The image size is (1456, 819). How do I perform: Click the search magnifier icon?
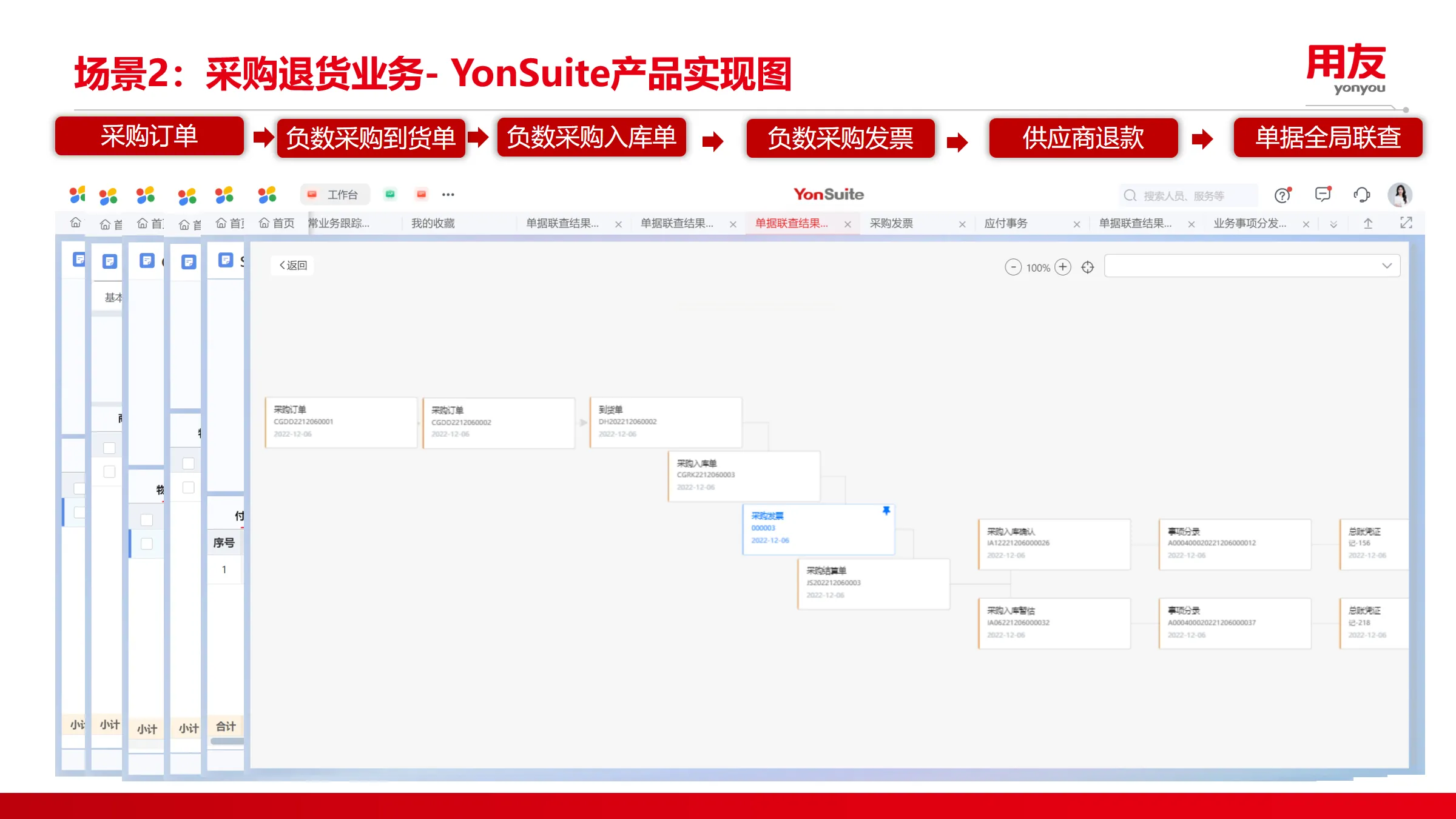click(x=1130, y=195)
